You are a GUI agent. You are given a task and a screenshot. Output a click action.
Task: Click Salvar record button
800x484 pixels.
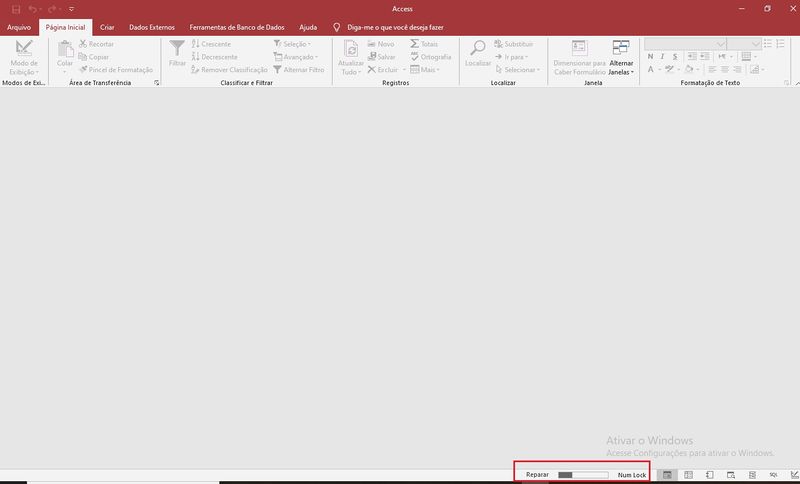point(382,57)
